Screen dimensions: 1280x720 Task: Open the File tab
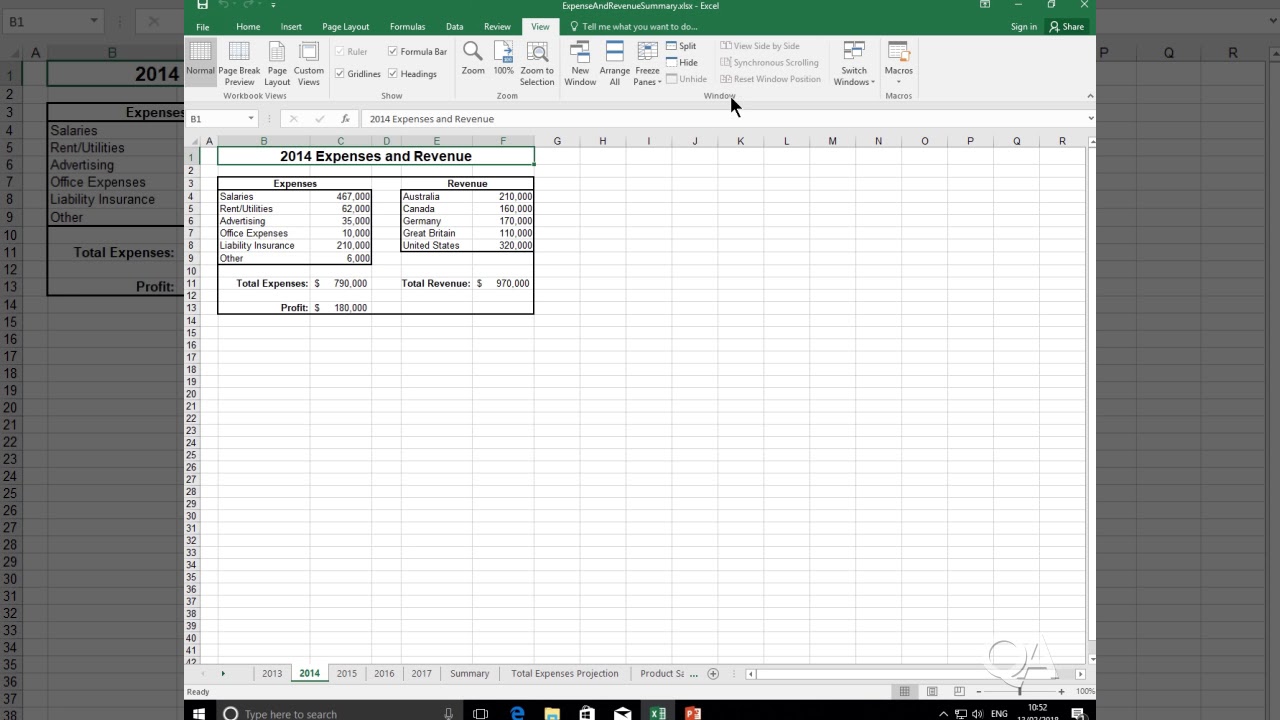[203, 27]
